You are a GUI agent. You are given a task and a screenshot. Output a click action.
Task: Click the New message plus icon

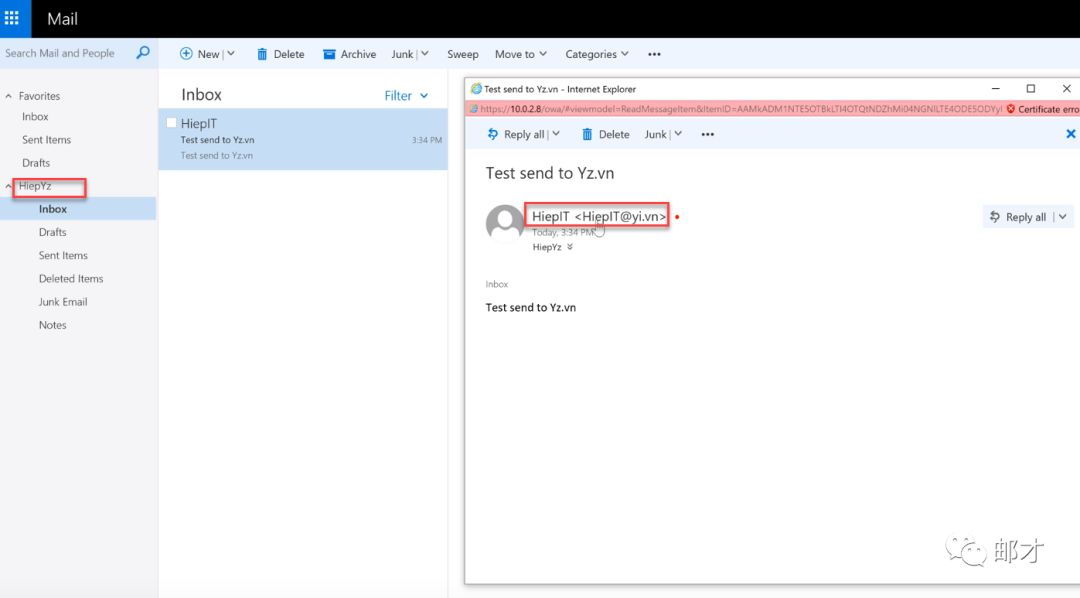click(x=186, y=54)
